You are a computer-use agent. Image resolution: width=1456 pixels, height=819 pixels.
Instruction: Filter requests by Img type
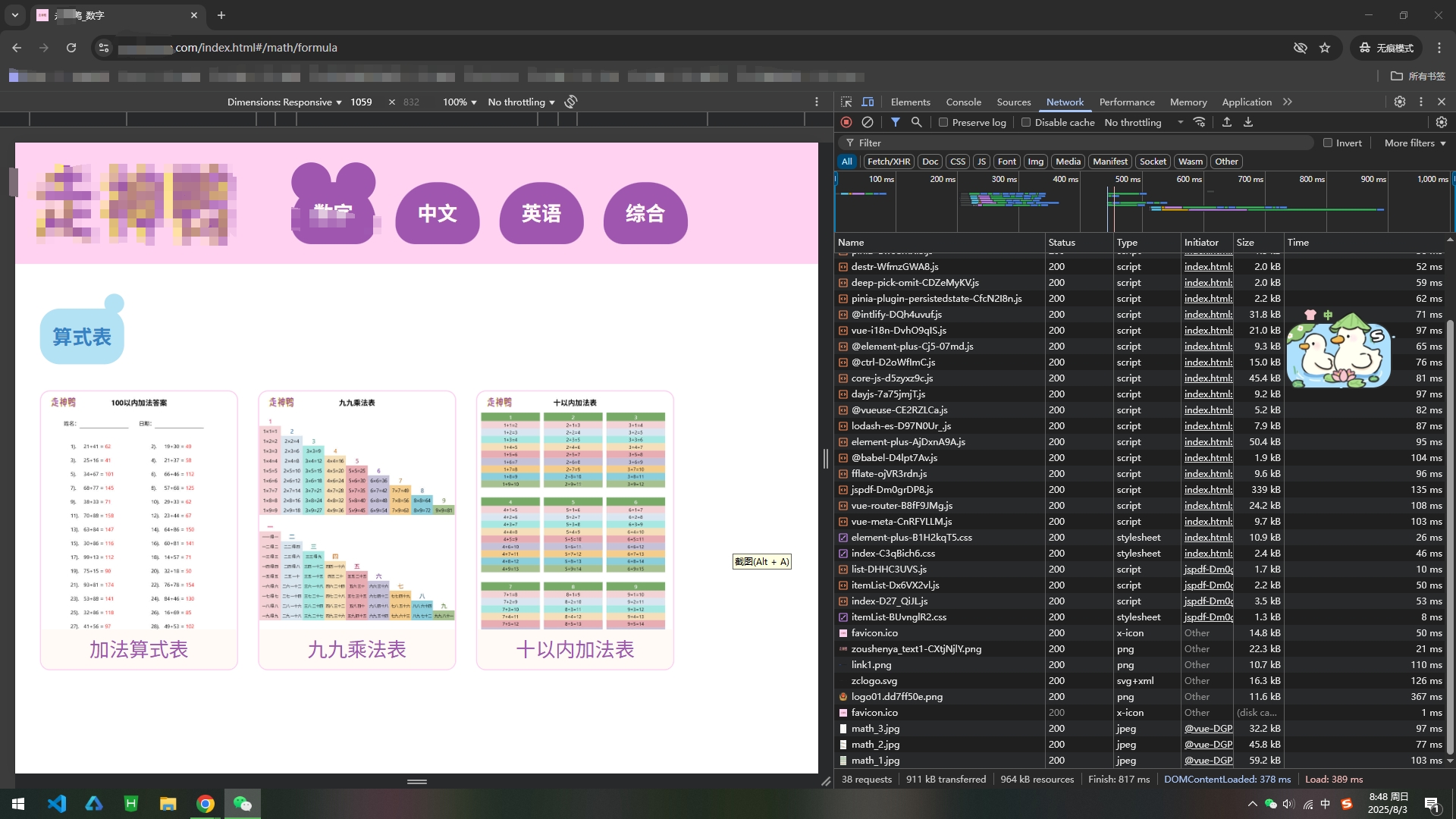pos(1036,162)
